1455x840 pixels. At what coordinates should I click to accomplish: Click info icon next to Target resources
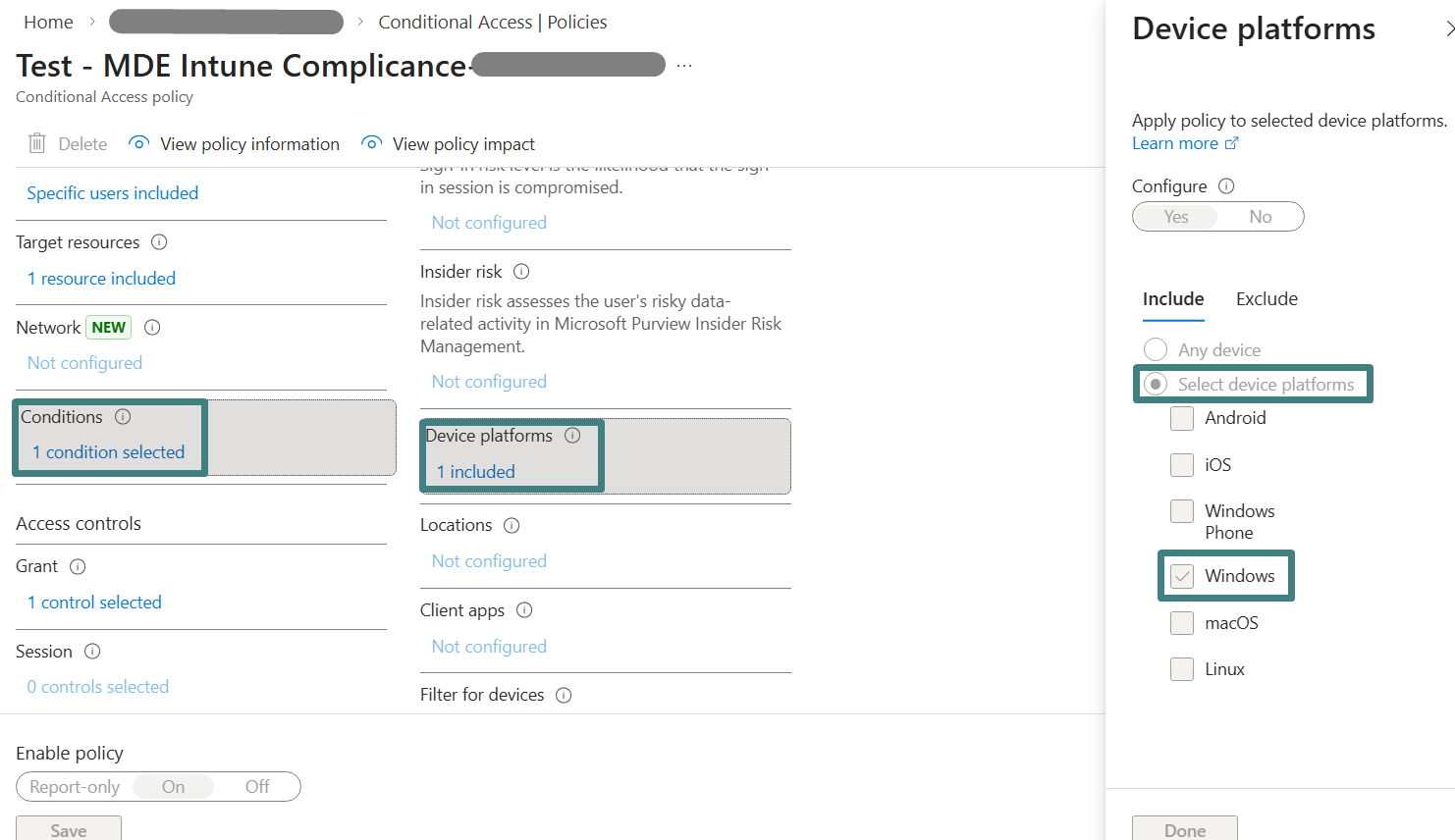(x=159, y=242)
